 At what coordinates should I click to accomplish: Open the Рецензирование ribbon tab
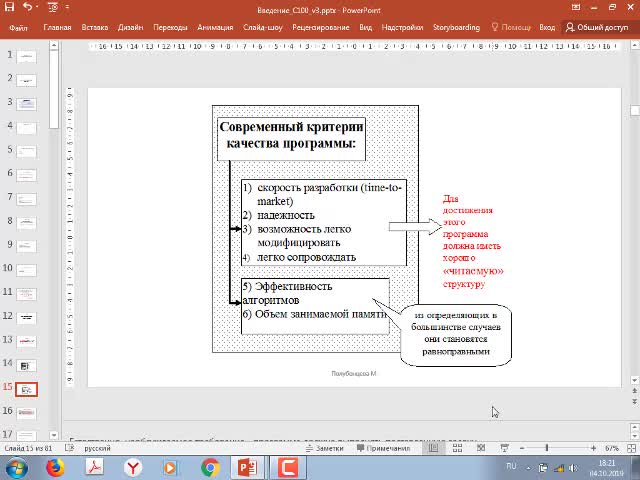(321, 27)
